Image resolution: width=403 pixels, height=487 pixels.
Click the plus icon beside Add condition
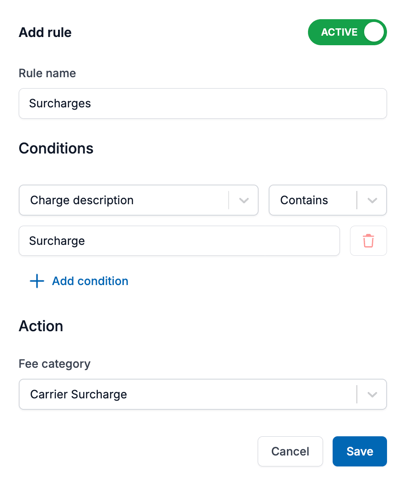pos(37,281)
